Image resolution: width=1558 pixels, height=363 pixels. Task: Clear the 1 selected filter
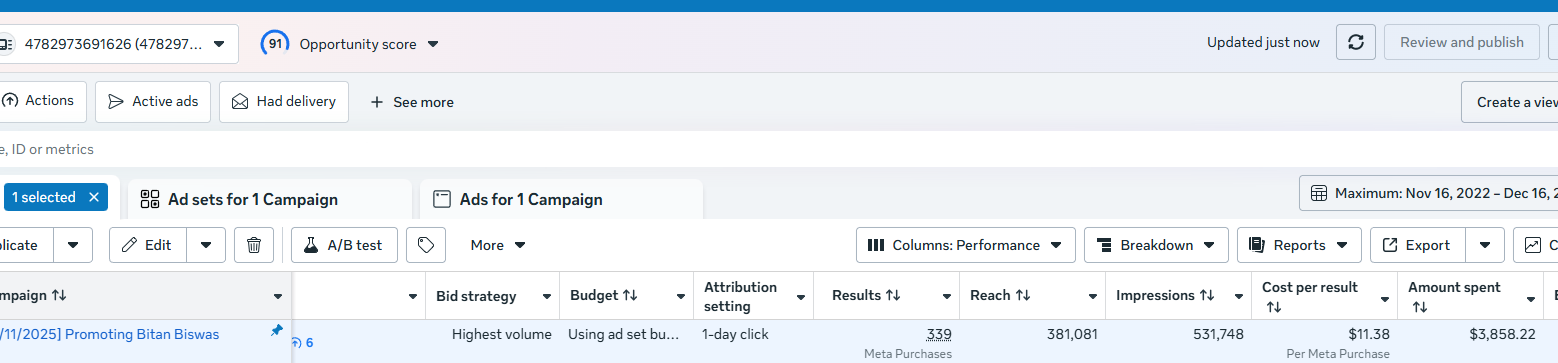coord(94,197)
